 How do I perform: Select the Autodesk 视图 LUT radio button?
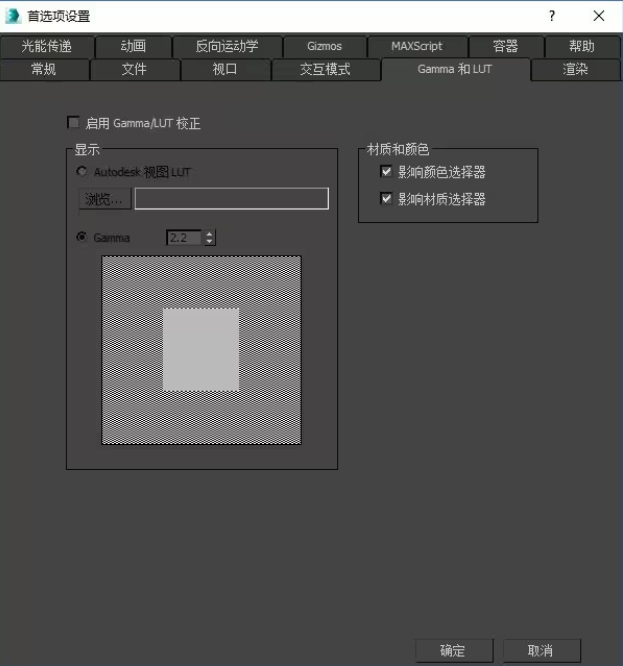81,172
